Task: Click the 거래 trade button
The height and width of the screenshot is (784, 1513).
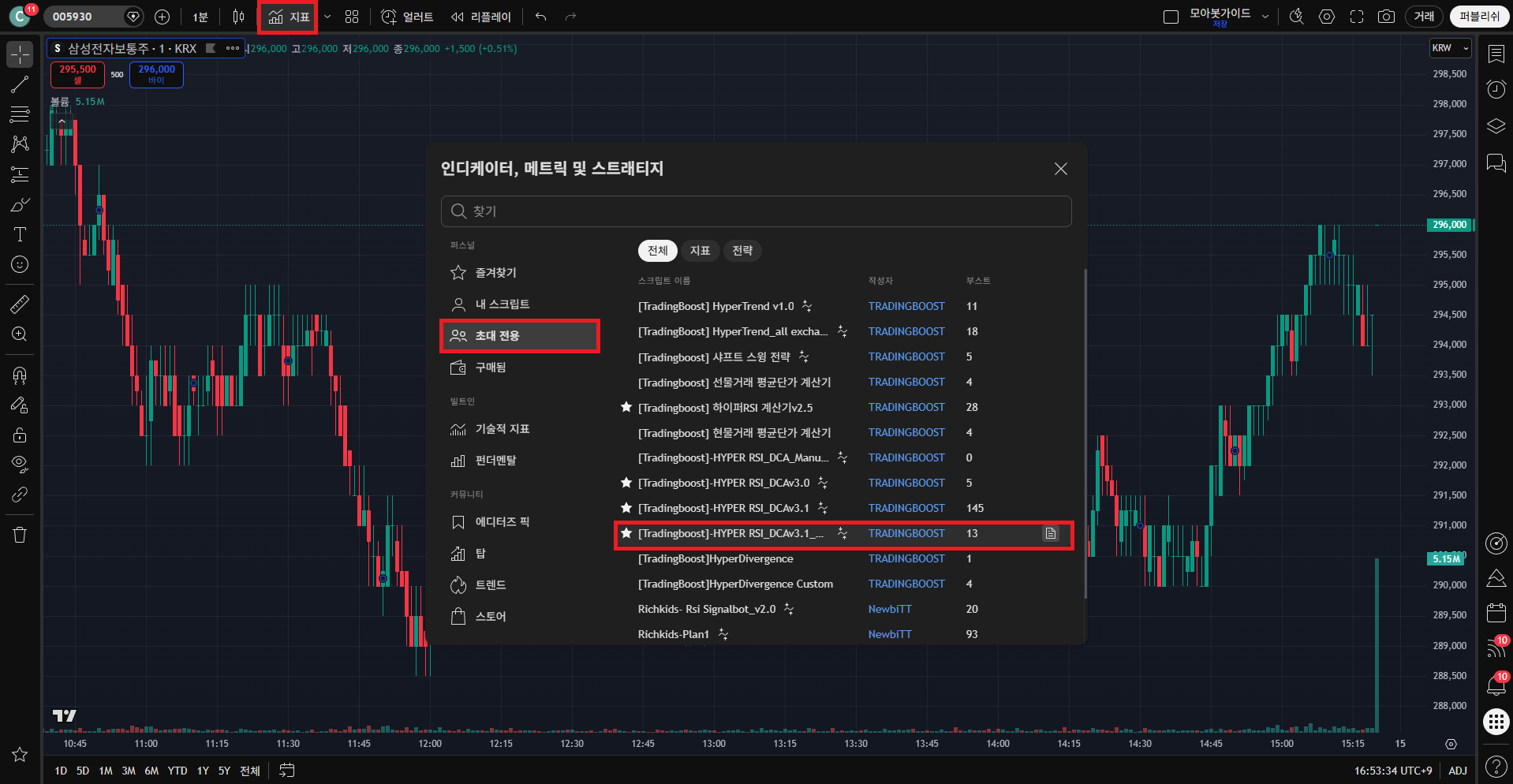Action: 1424,17
